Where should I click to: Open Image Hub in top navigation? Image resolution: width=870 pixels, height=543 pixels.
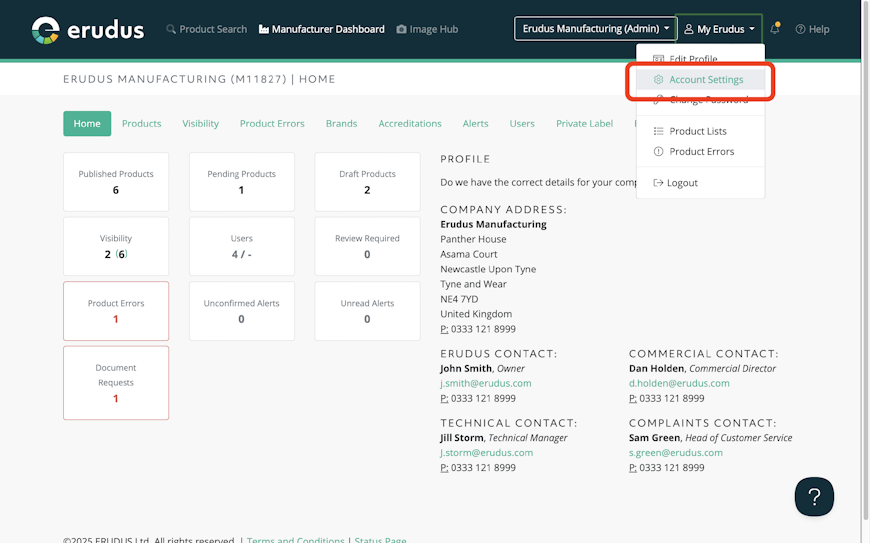(x=427, y=29)
